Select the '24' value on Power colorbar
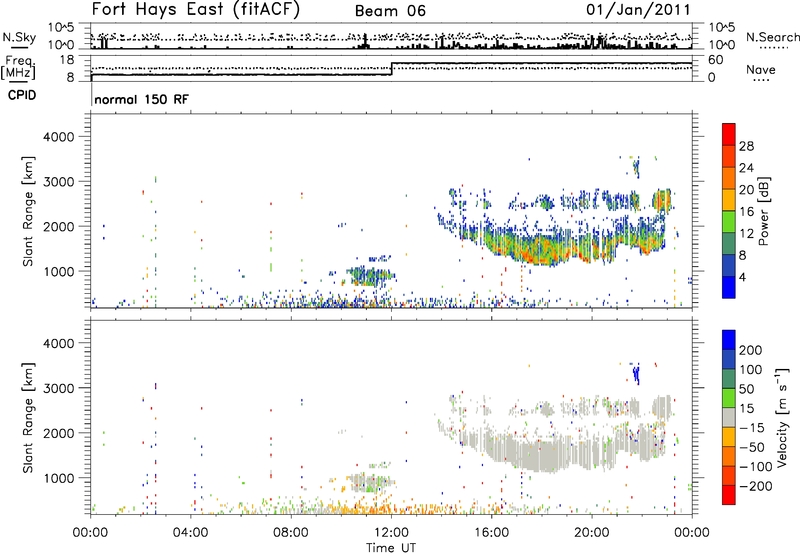 tap(746, 168)
